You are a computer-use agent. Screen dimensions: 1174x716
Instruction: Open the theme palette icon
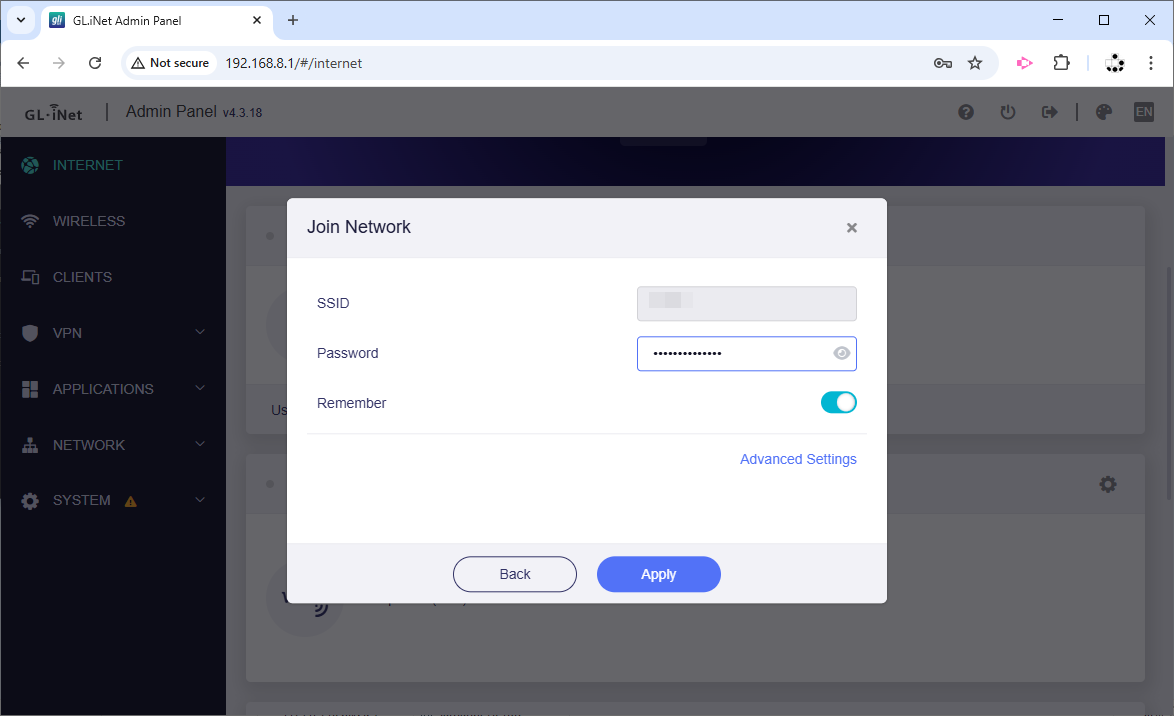1104,112
